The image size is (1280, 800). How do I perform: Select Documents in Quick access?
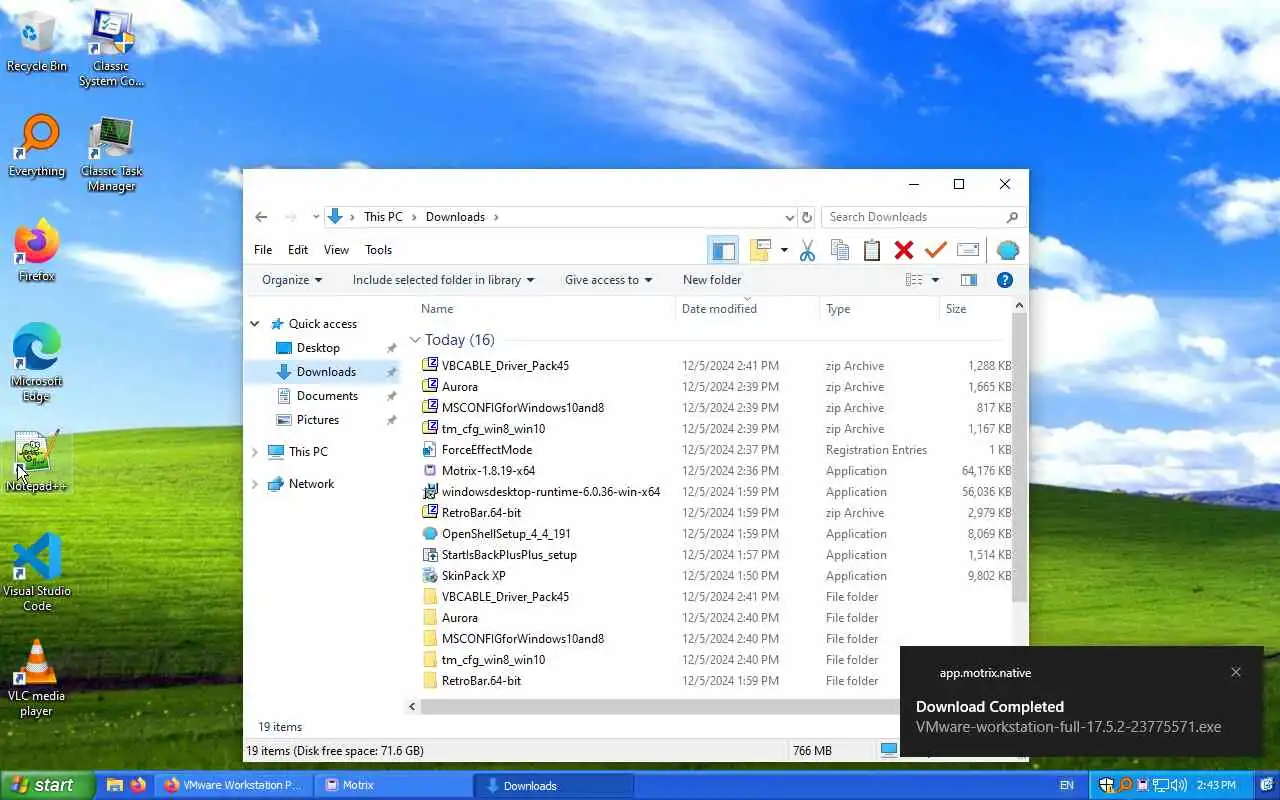tap(327, 396)
